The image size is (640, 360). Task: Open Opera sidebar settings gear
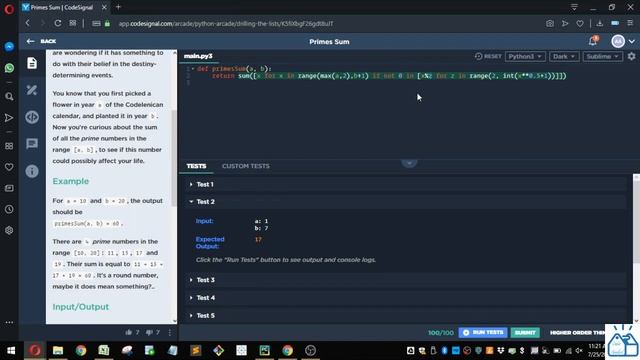tap(9, 230)
